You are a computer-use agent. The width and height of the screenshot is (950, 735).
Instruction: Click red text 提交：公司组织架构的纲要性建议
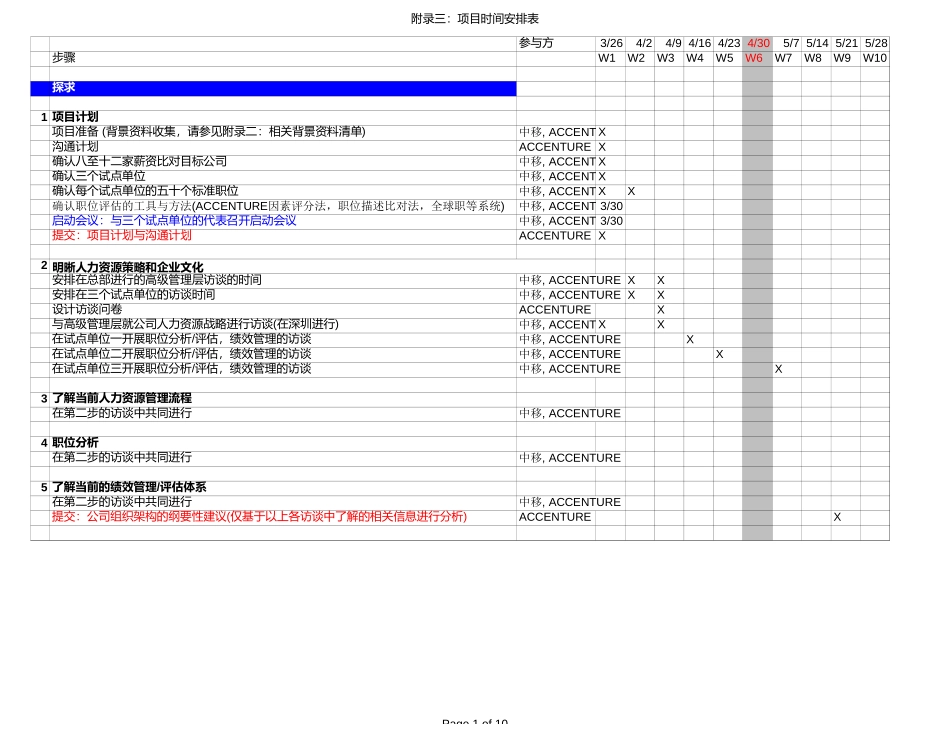[259, 516]
